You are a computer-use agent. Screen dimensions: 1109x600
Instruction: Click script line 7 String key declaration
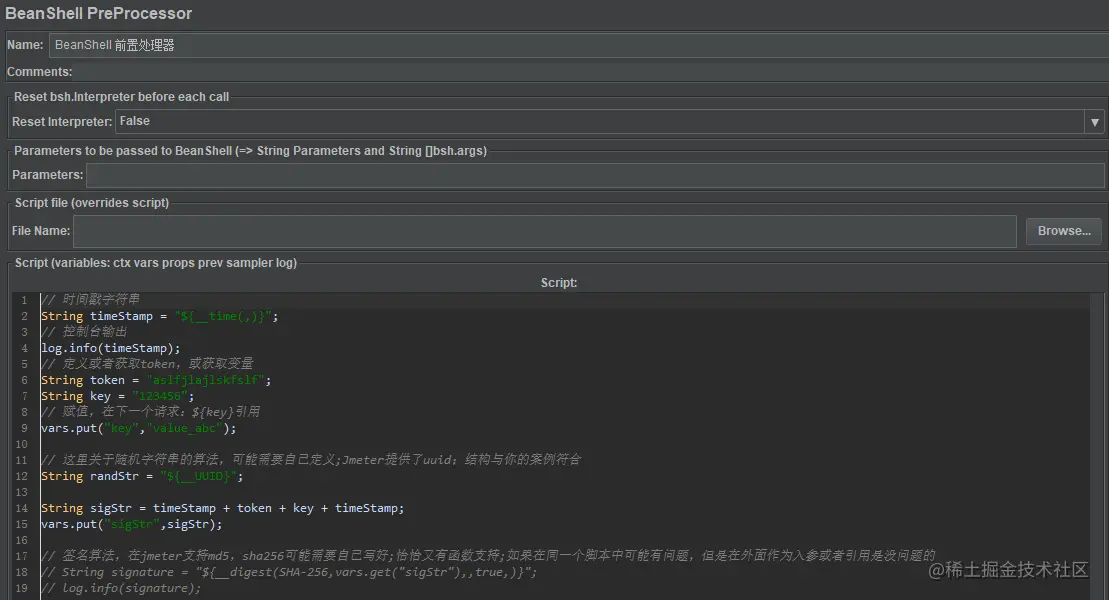117,396
